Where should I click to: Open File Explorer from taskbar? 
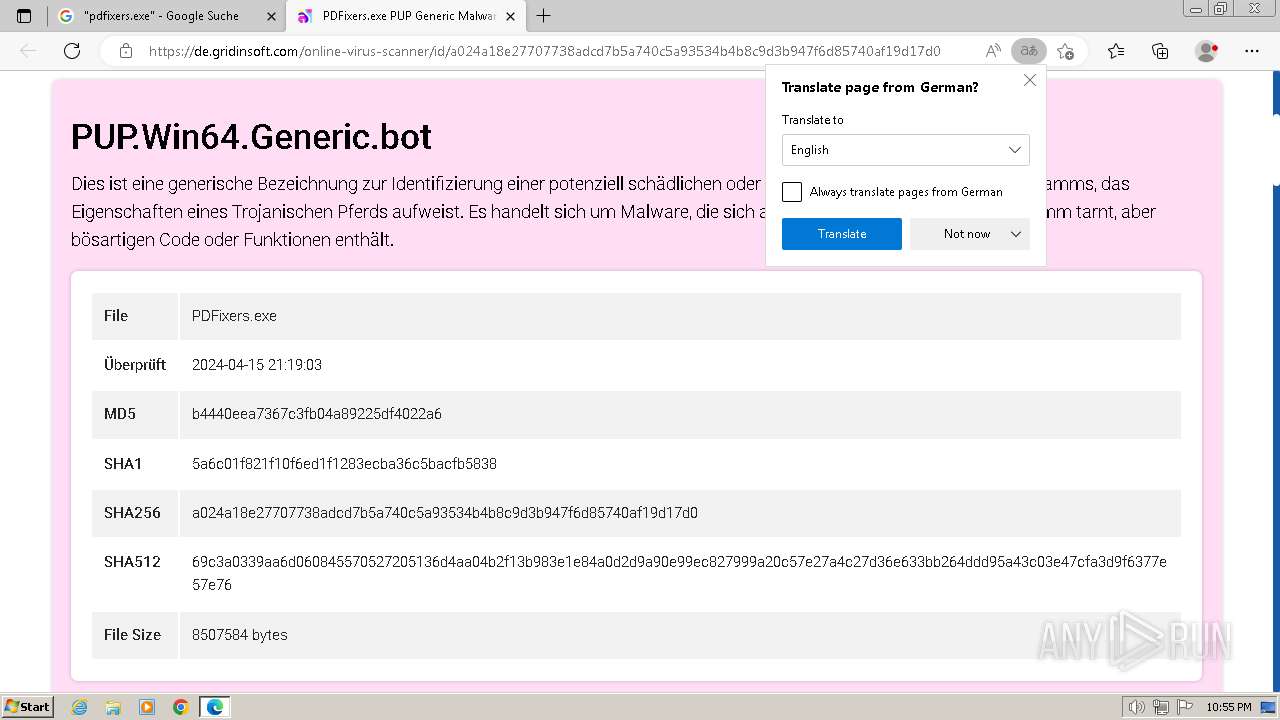coord(113,707)
